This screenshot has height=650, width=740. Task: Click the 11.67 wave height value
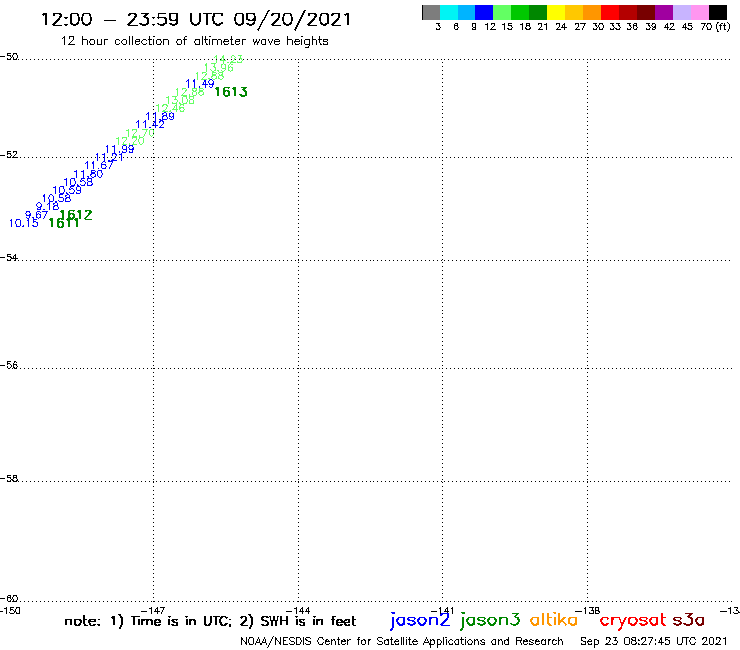pyautogui.click(x=99, y=165)
